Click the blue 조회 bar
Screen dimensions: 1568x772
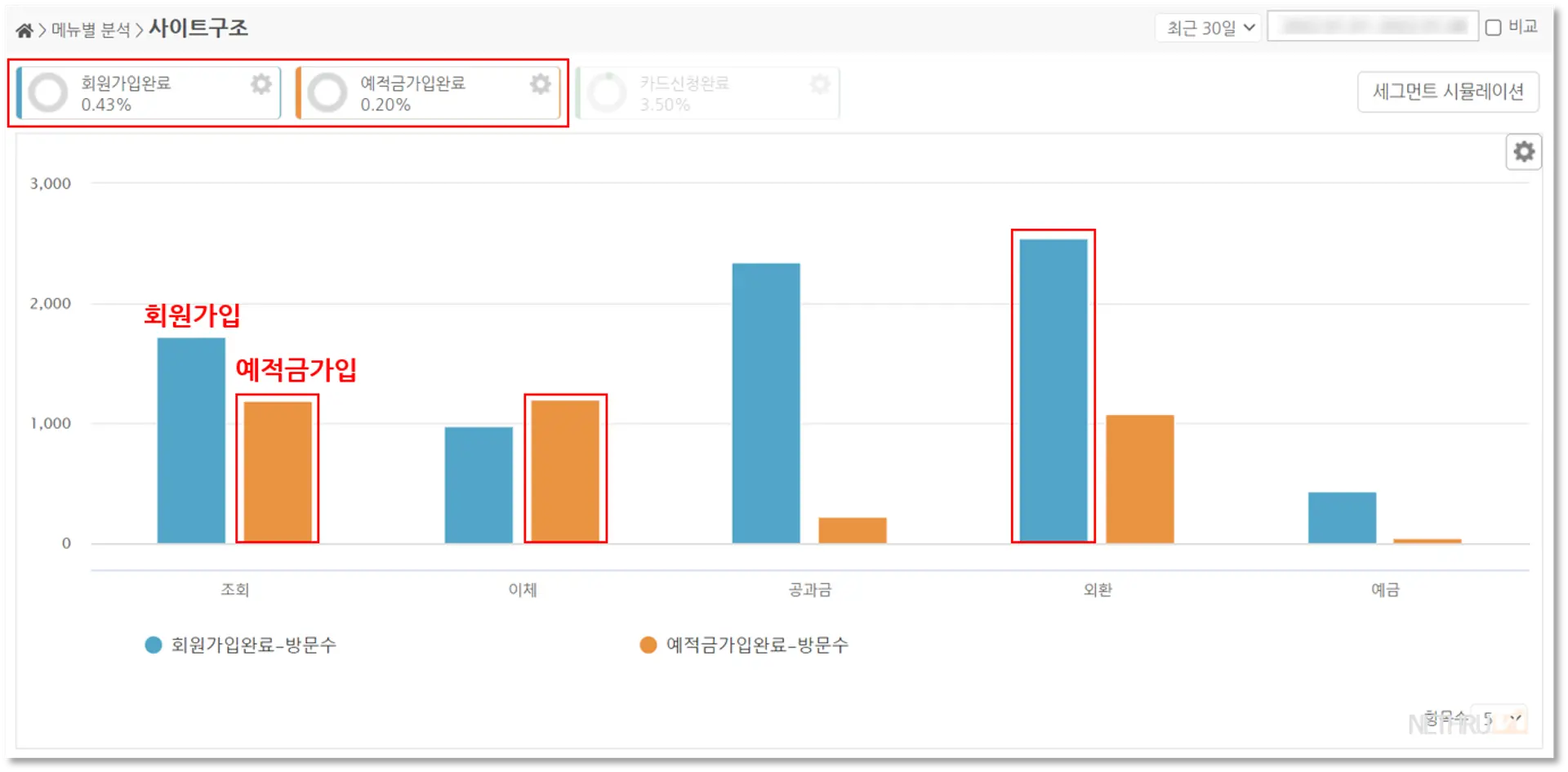point(191,440)
